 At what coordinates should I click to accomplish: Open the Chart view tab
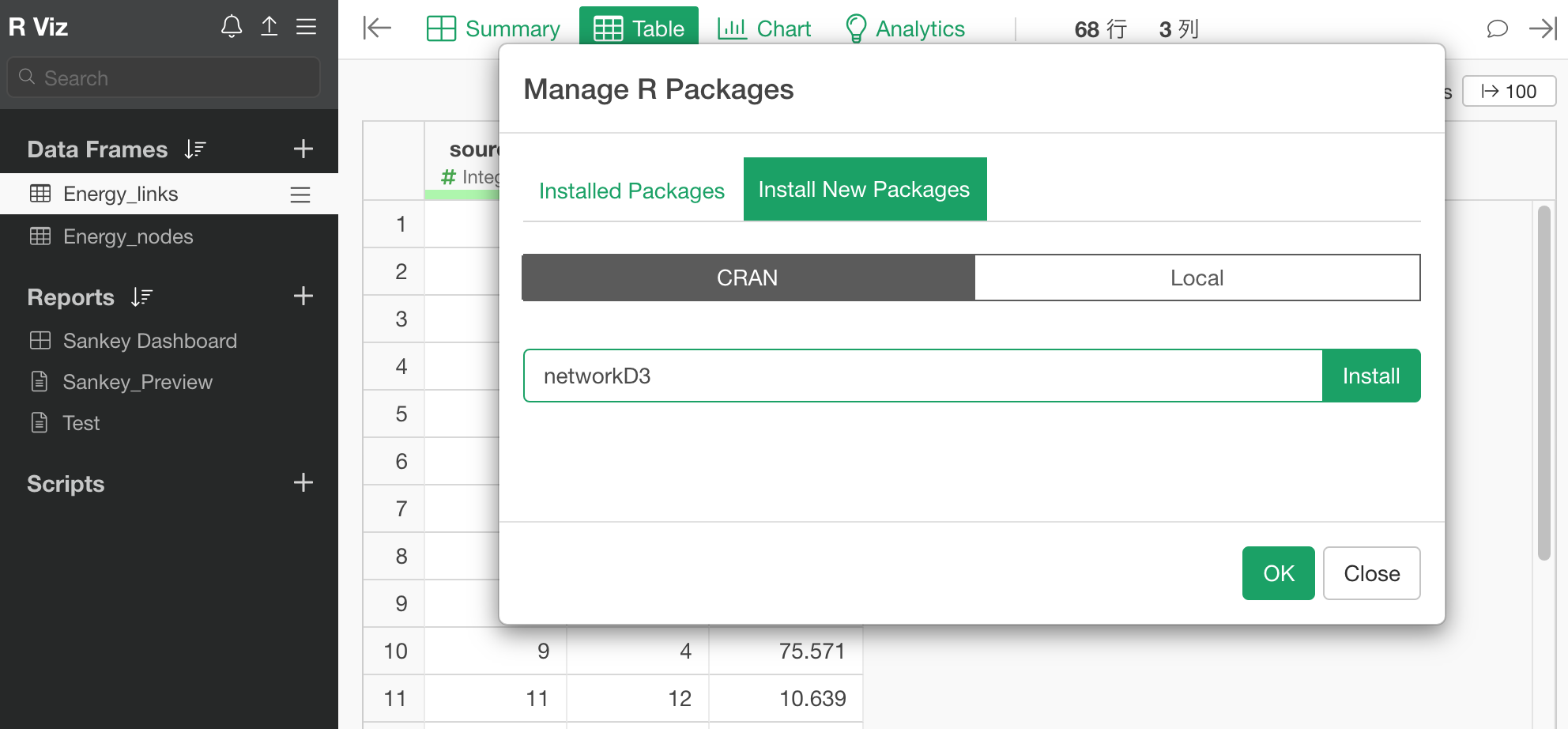pos(764,28)
